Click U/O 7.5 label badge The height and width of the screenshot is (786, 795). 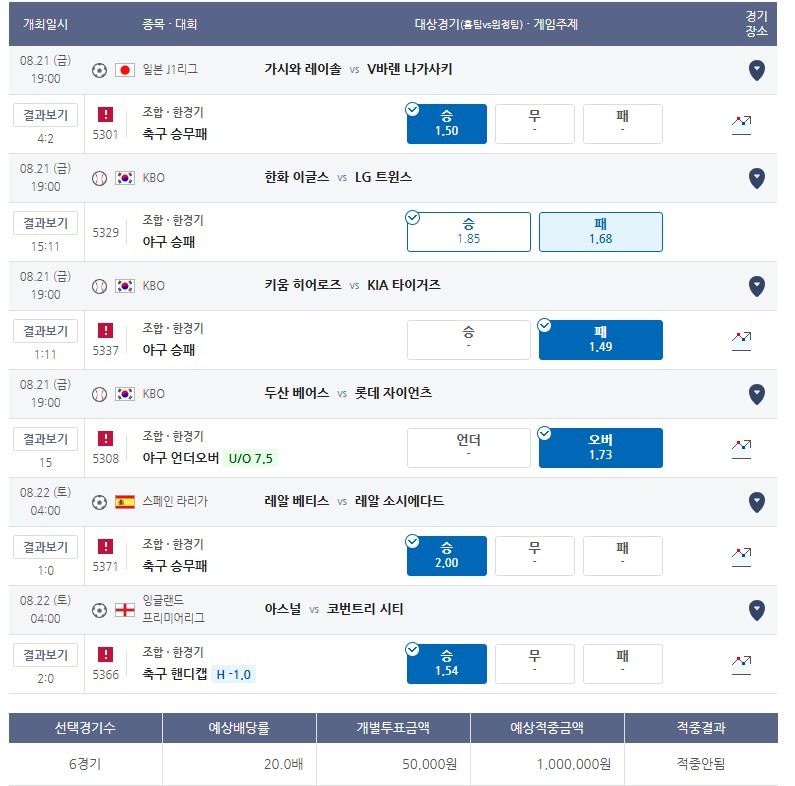[x=250, y=458]
